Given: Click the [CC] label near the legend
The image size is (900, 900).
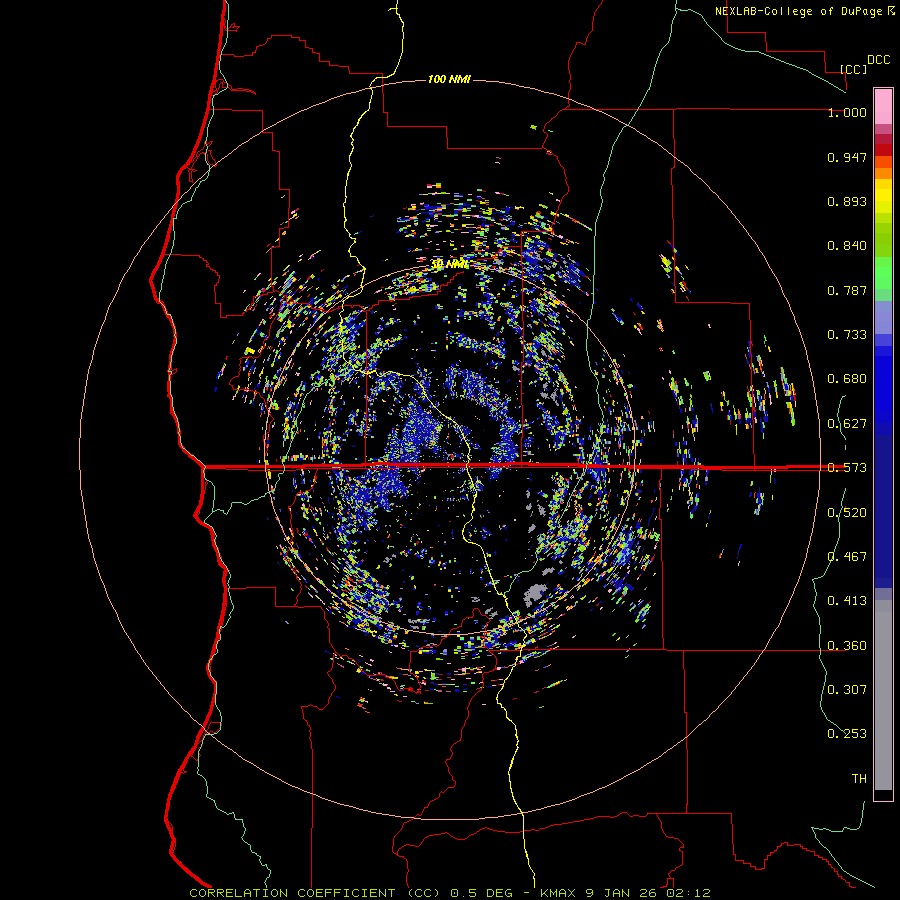Looking at the screenshot, I should tap(853, 69).
